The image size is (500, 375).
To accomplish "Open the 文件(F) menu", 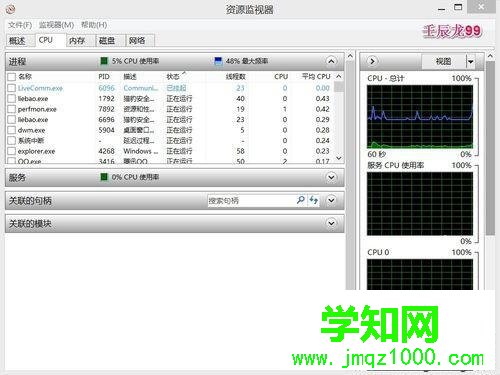I will pyautogui.click(x=20, y=25).
